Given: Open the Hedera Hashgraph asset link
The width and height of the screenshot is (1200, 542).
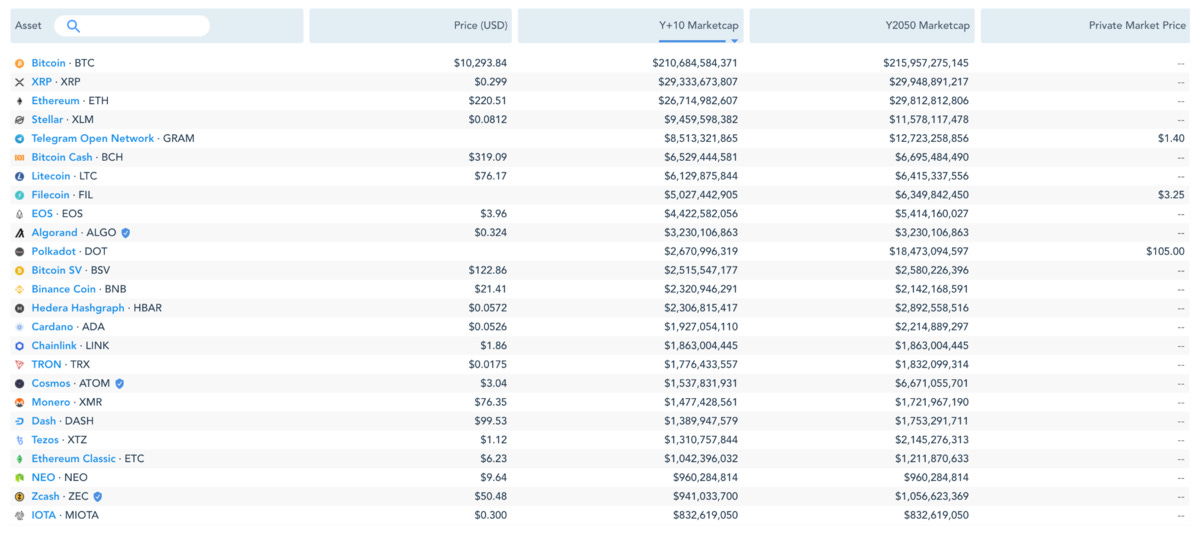Looking at the screenshot, I should click(x=78, y=308).
